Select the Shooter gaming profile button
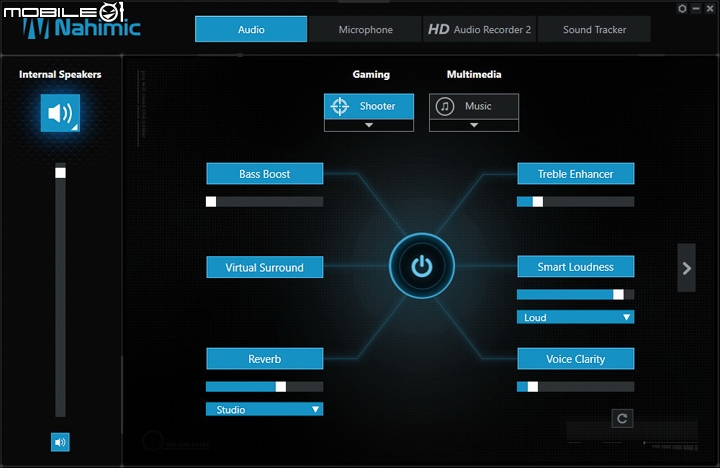This screenshot has height=468, width=720. click(369, 107)
